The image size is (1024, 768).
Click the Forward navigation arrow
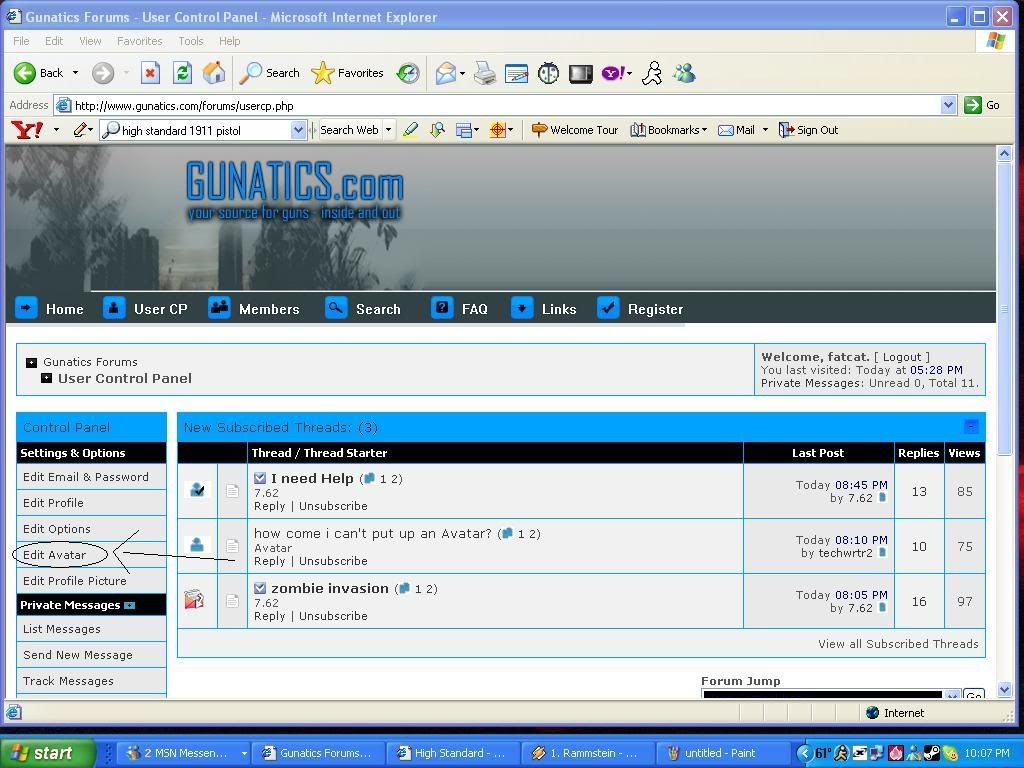103,73
